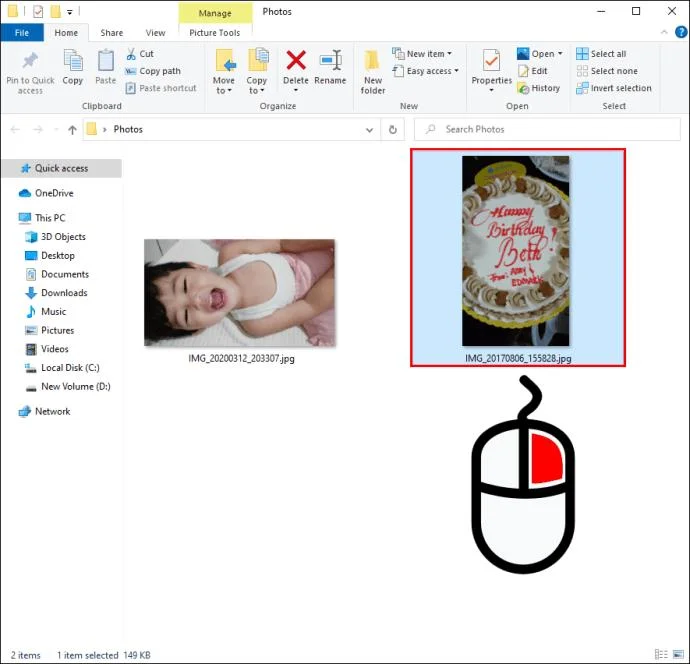Click the Search Photos field
The width and height of the screenshot is (690, 664).
pos(547,129)
